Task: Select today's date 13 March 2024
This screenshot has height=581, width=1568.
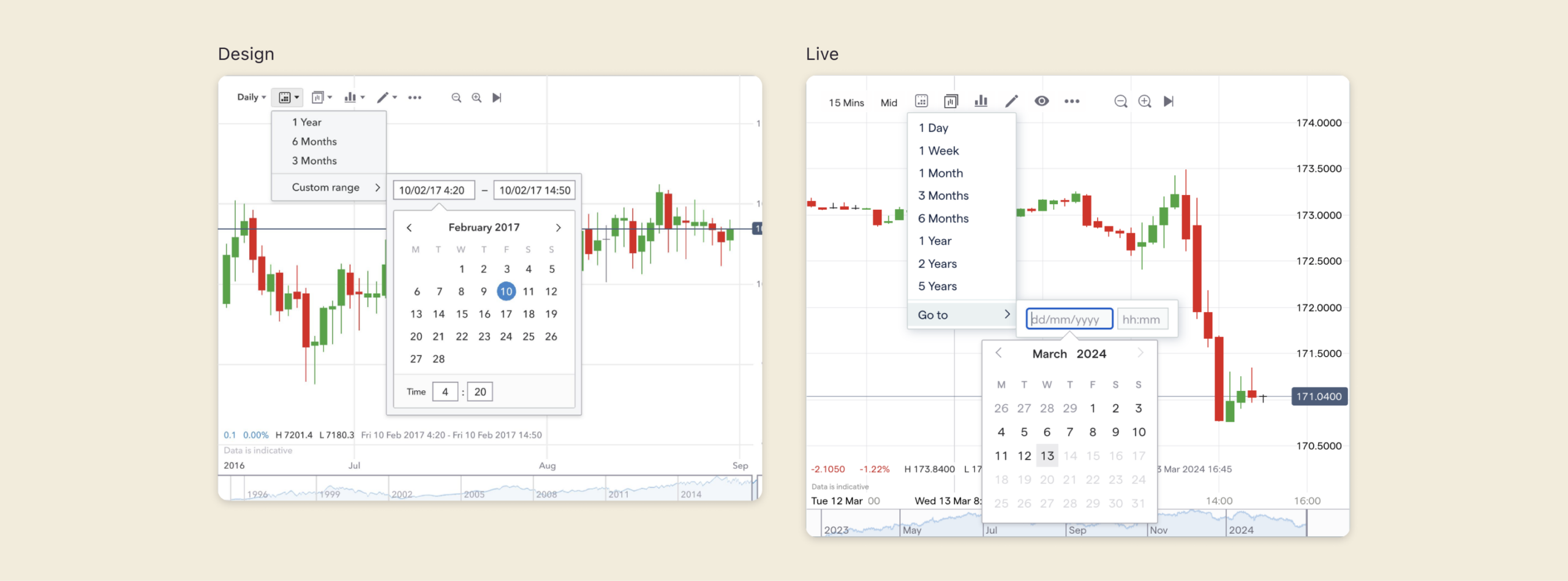Action: click(1047, 455)
